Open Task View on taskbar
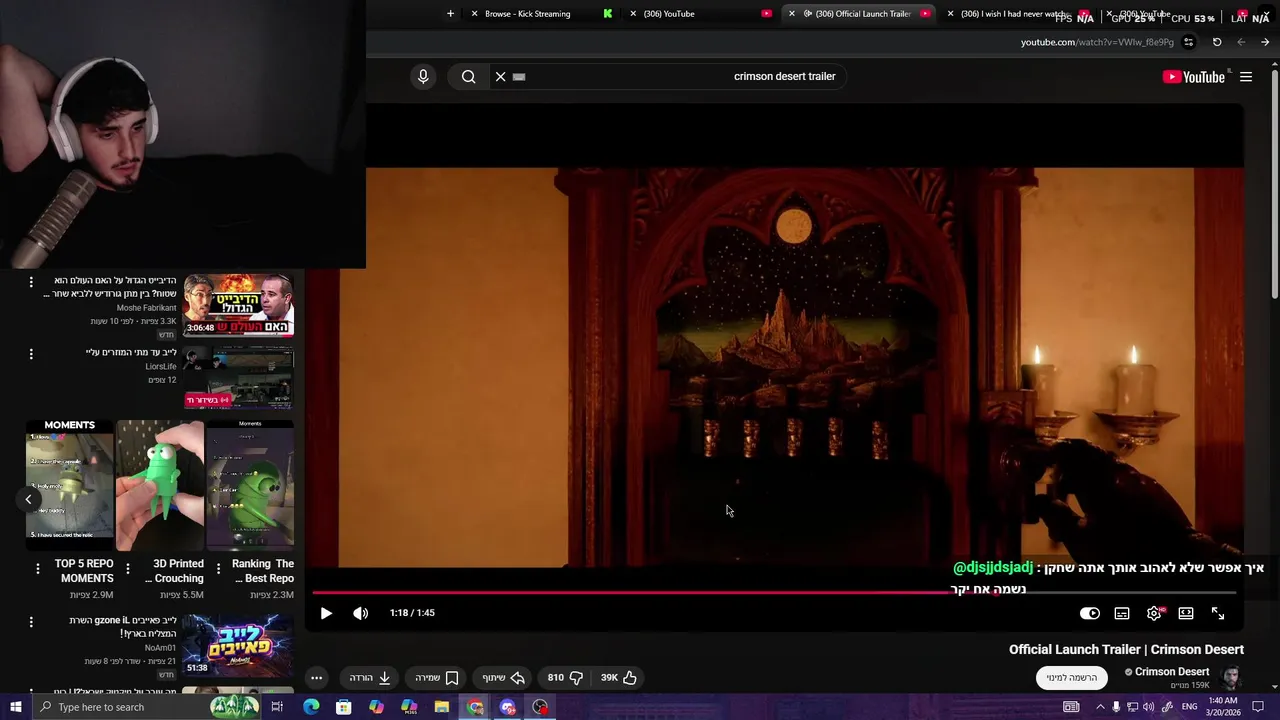 (x=277, y=707)
